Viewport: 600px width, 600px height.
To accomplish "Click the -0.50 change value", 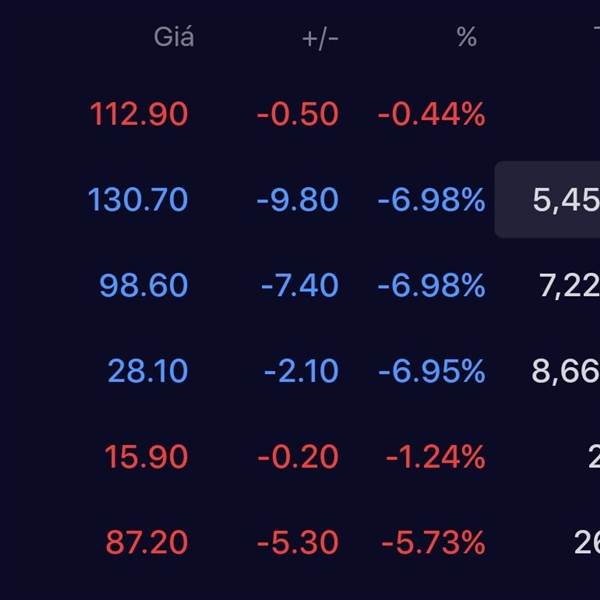I will coord(297,114).
